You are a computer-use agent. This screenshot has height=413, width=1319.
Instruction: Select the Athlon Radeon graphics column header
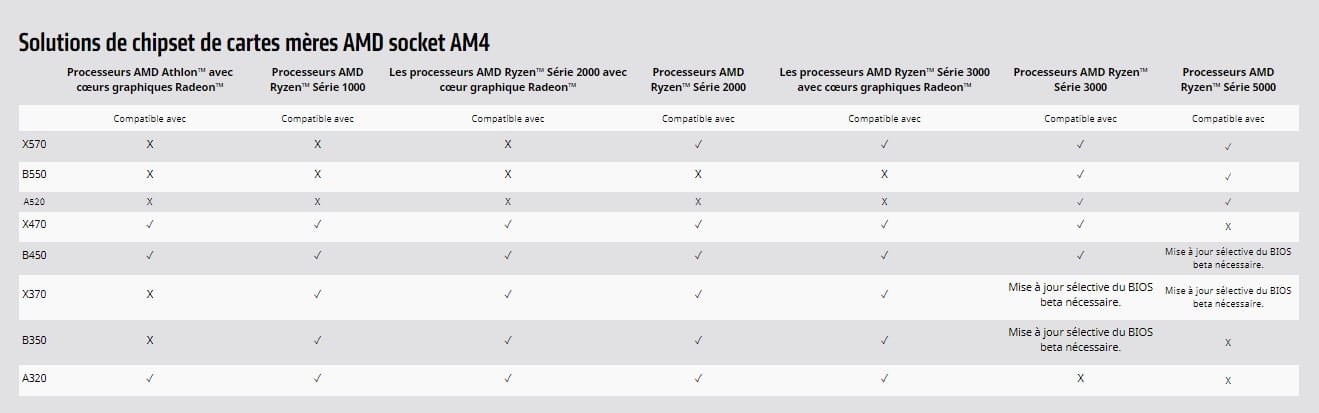(149, 80)
